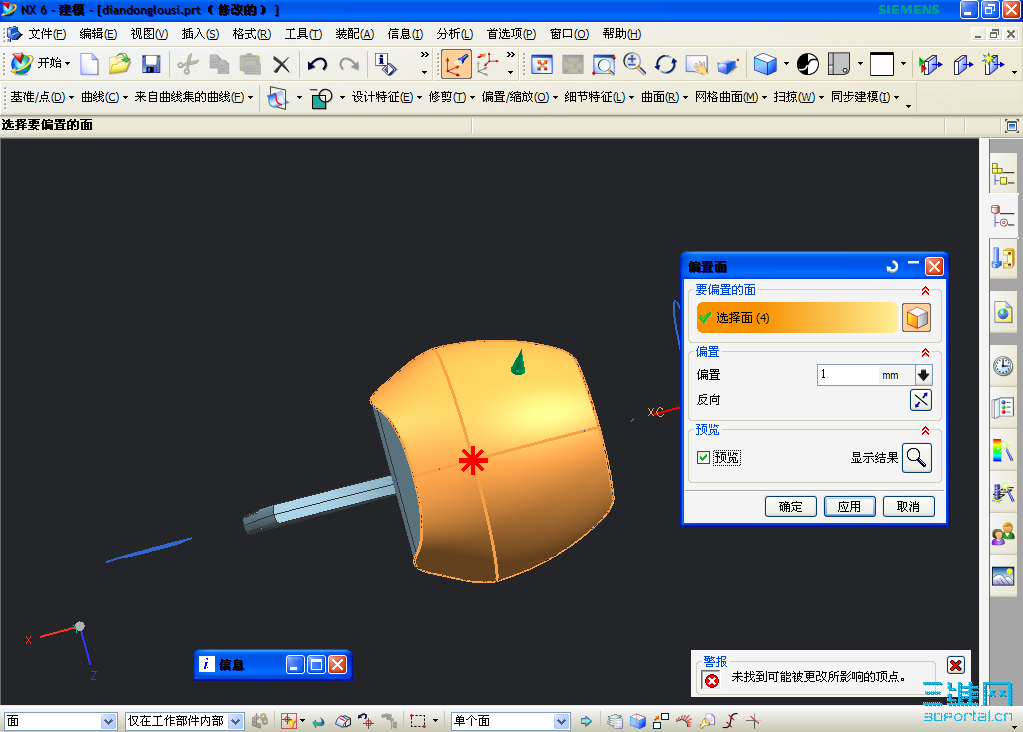
Task: Reset the 偏置面 dialog with the refresh icon
Action: pyautogui.click(x=893, y=266)
